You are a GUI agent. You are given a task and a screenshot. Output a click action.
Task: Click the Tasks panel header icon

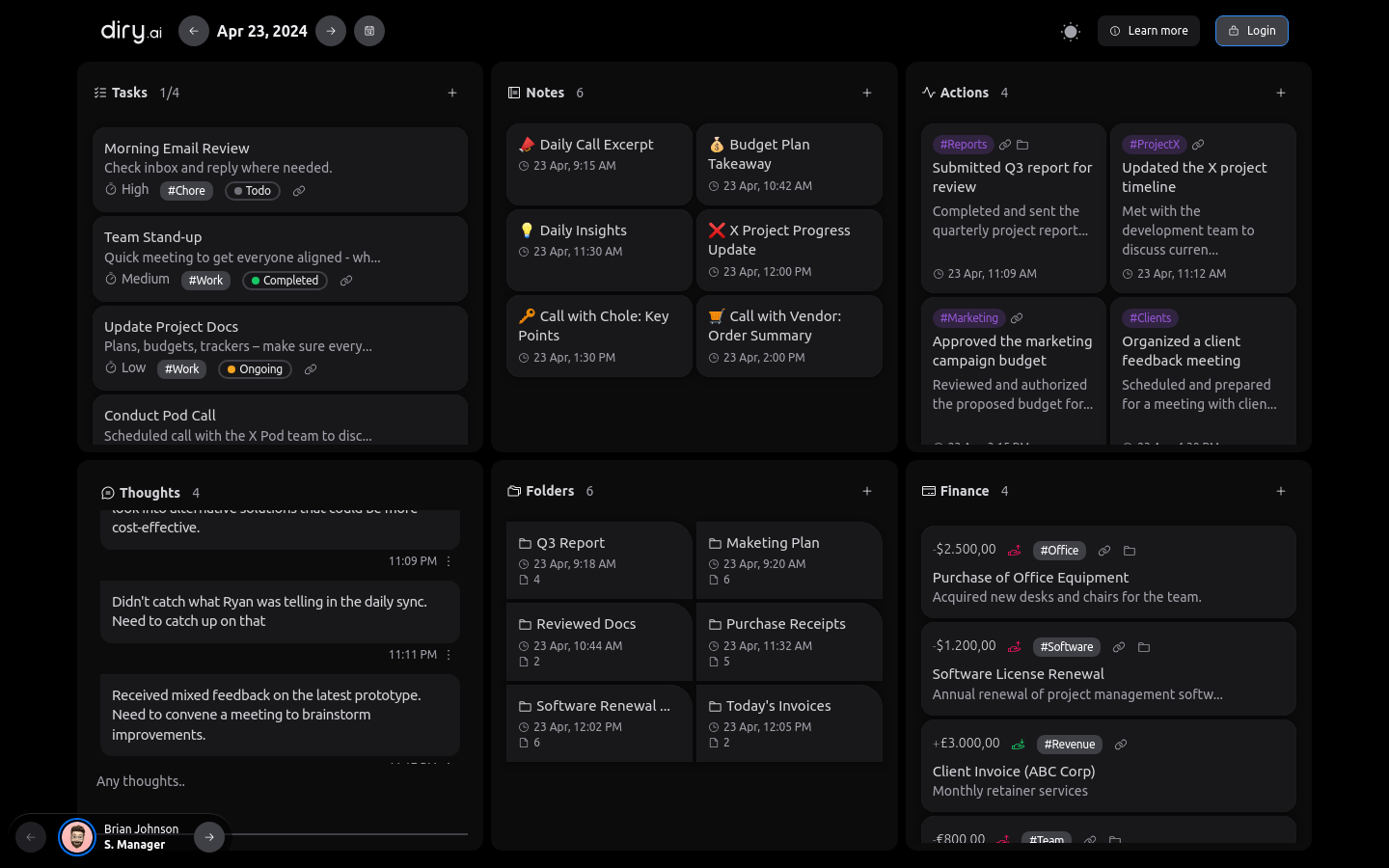coord(100,93)
